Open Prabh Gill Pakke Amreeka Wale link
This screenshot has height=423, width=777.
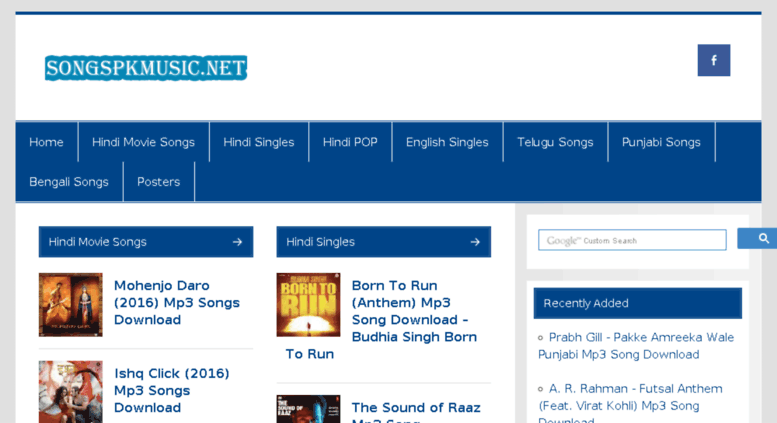(636, 346)
